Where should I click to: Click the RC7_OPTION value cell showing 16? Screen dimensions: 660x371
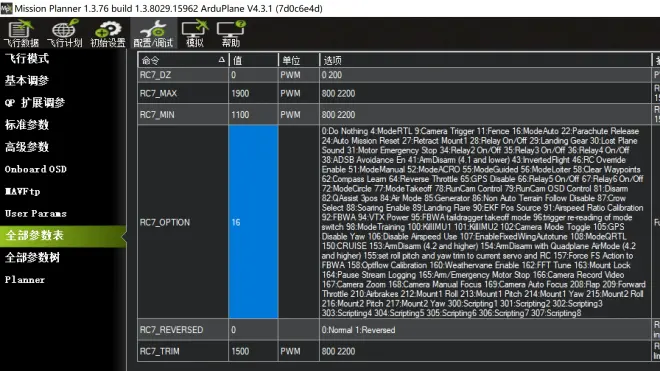(x=253, y=222)
